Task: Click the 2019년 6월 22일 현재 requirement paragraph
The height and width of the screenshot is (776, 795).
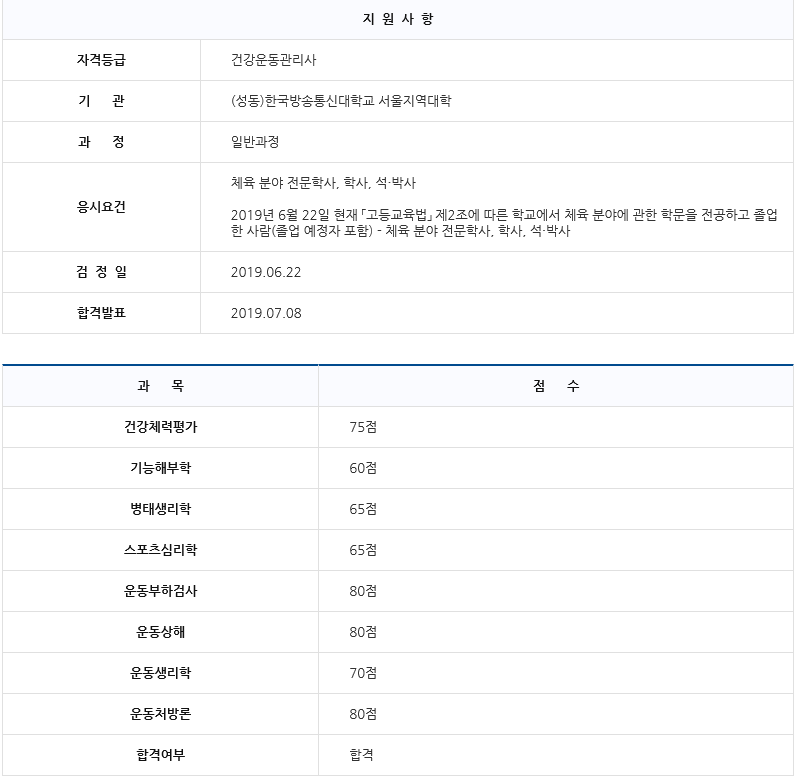Action: (504, 223)
